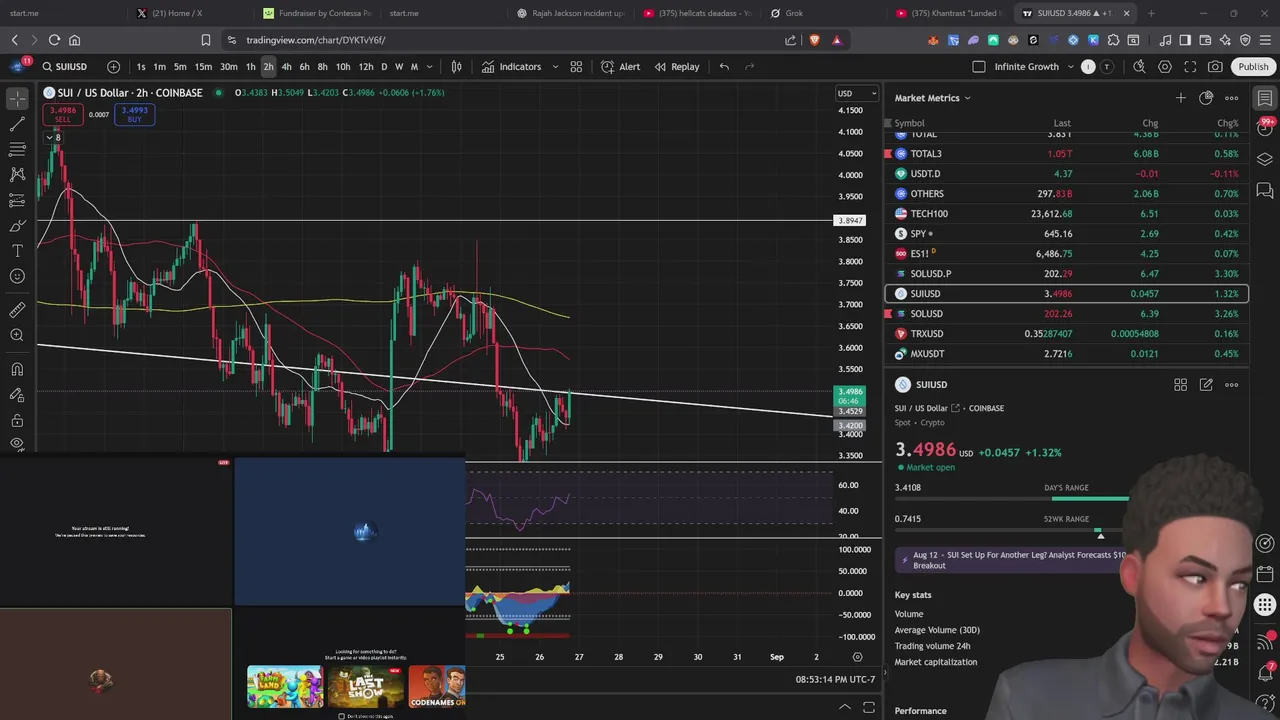The height and width of the screenshot is (720, 1280).
Task: Open watchlist more options menu
Action: 1232,98
